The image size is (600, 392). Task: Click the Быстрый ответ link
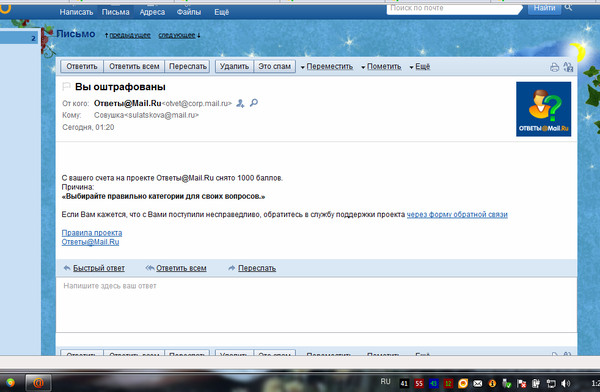click(99, 268)
